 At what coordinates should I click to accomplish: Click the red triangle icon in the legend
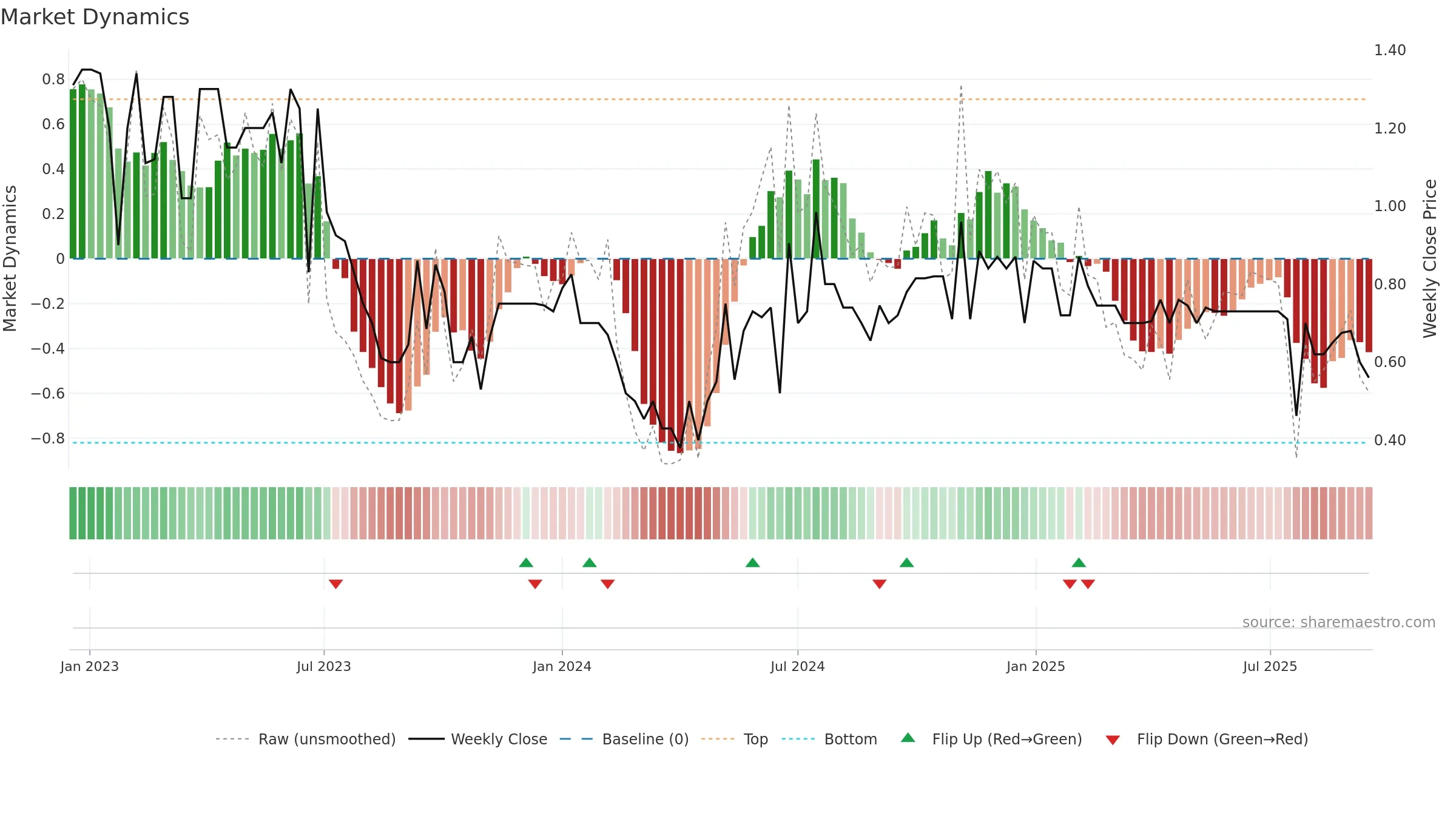[x=1113, y=740]
